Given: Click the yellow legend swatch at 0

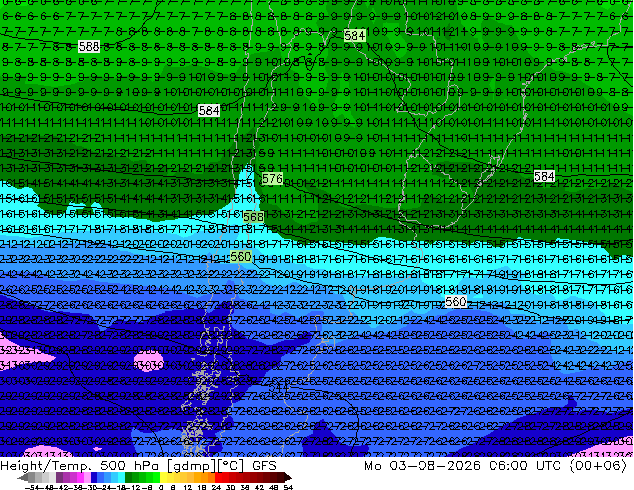Looking at the screenshot, I should (163, 478).
